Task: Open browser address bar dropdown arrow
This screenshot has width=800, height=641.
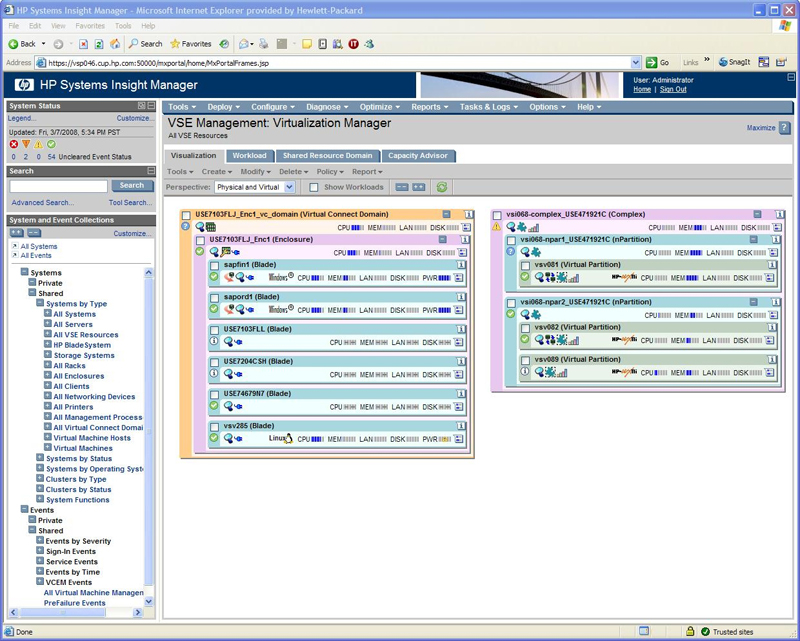Action: click(636, 63)
